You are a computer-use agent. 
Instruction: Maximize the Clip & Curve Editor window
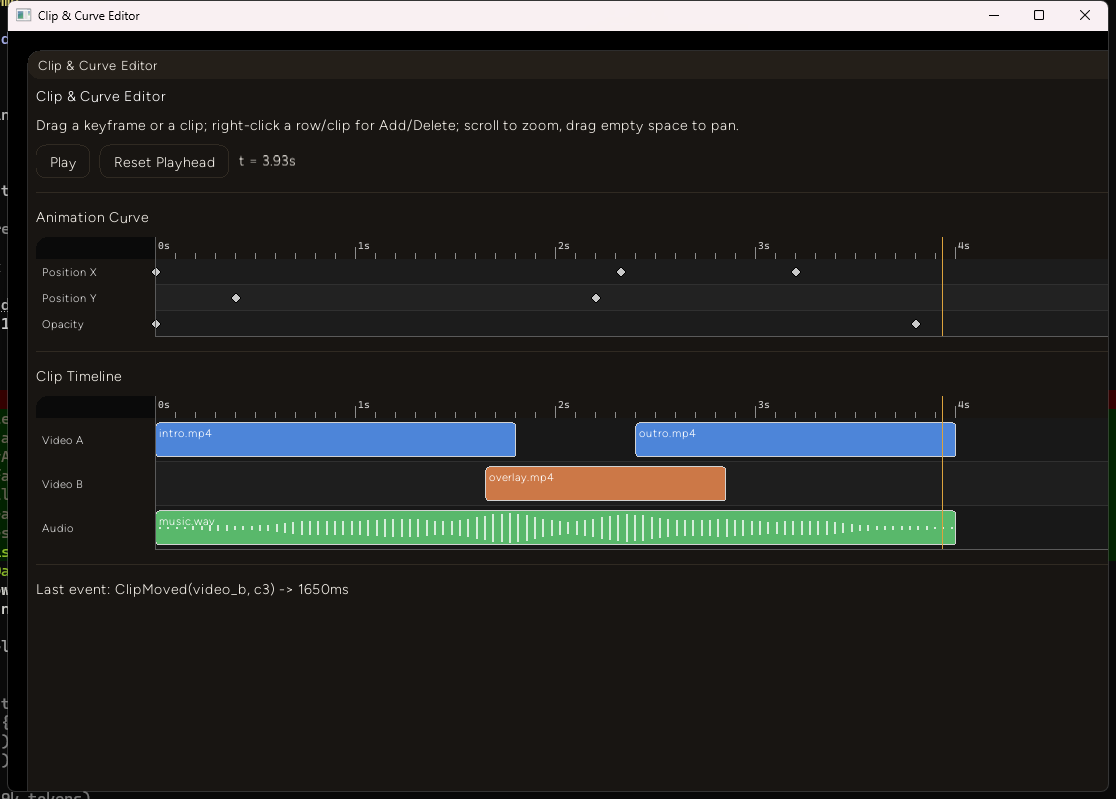(1038, 16)
